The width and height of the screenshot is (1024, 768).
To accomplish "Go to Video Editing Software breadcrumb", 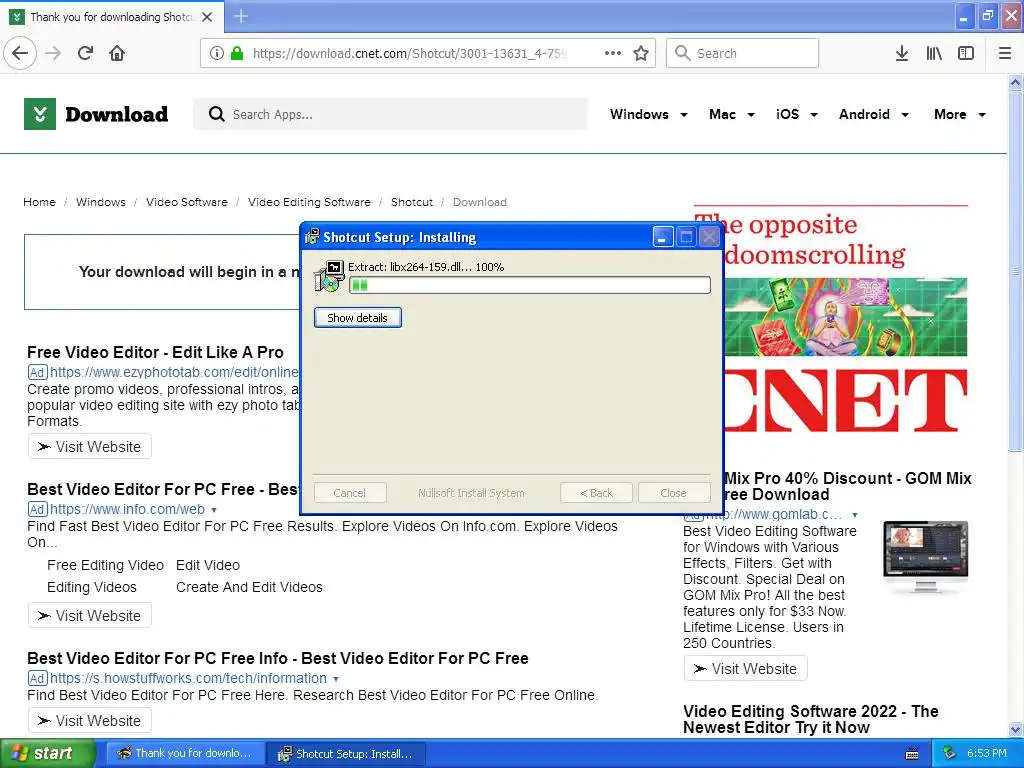I will [309, 202].
